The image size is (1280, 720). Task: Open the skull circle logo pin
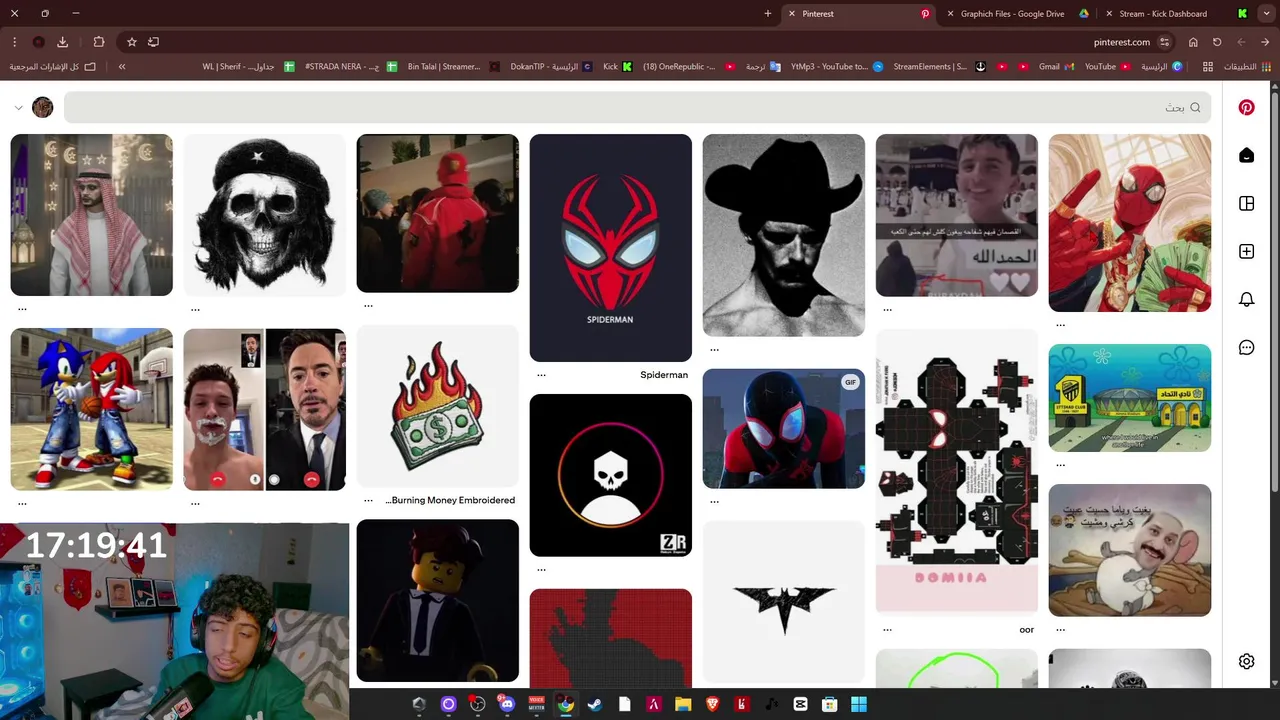610,475
